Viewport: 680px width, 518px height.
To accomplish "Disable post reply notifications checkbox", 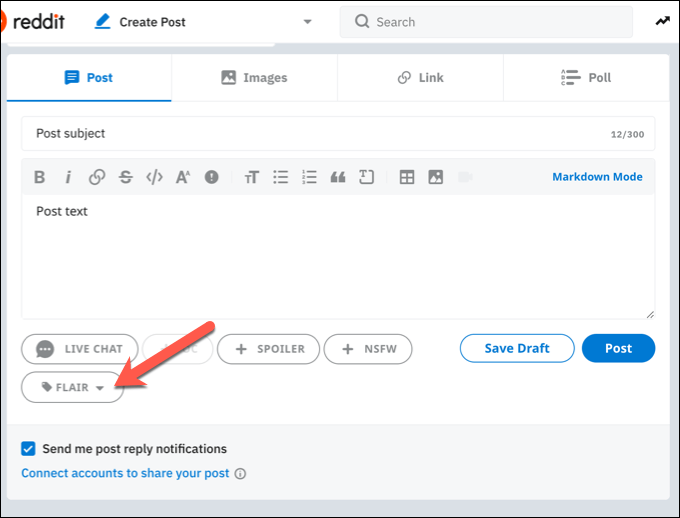I will 29,449.
